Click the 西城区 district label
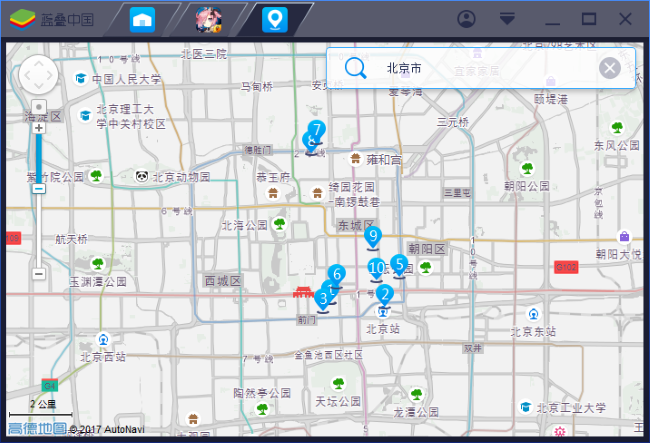 coord(223,281)
